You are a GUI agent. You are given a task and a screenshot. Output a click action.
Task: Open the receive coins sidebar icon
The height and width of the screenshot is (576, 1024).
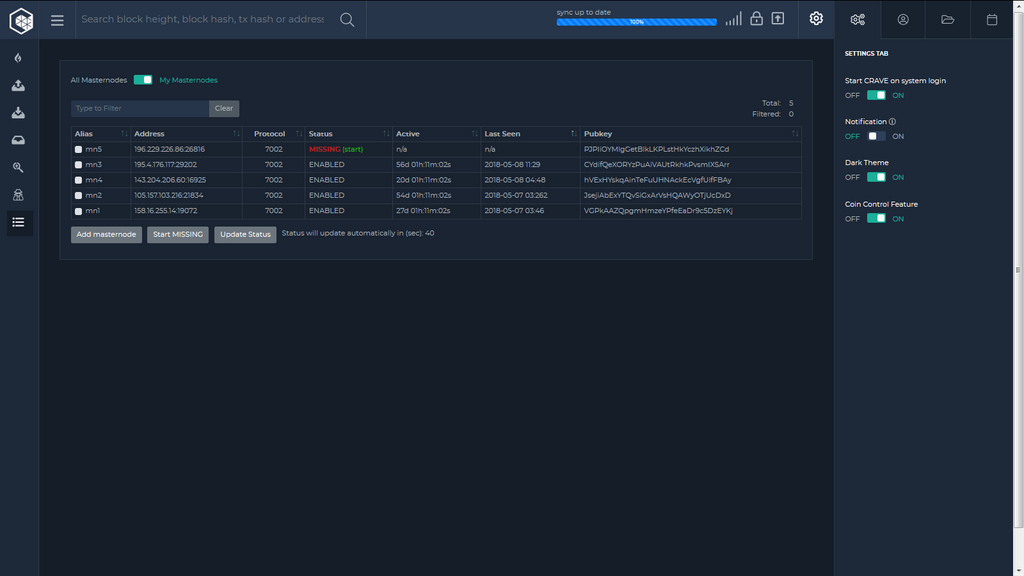tap(18, 112)
